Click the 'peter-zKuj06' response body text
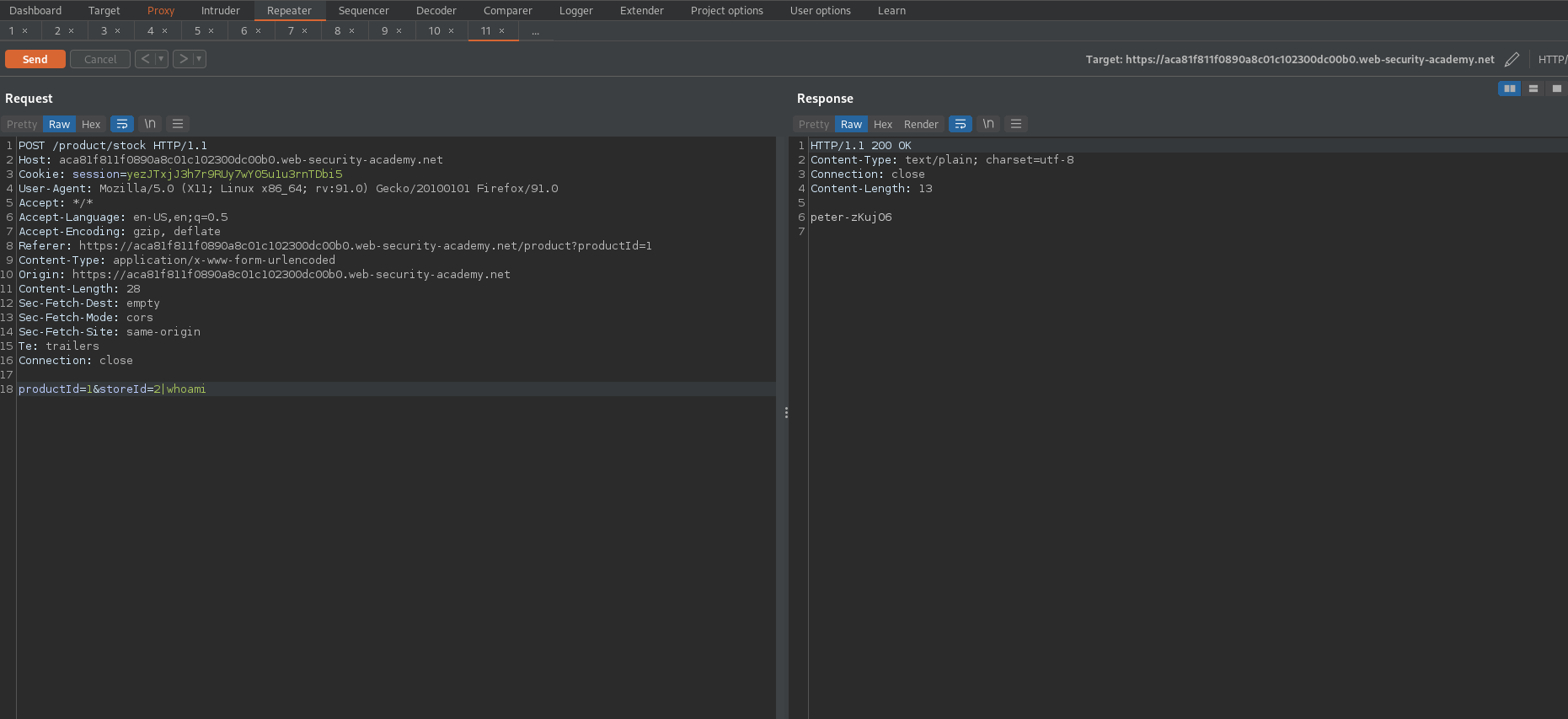 coord(851,217)
